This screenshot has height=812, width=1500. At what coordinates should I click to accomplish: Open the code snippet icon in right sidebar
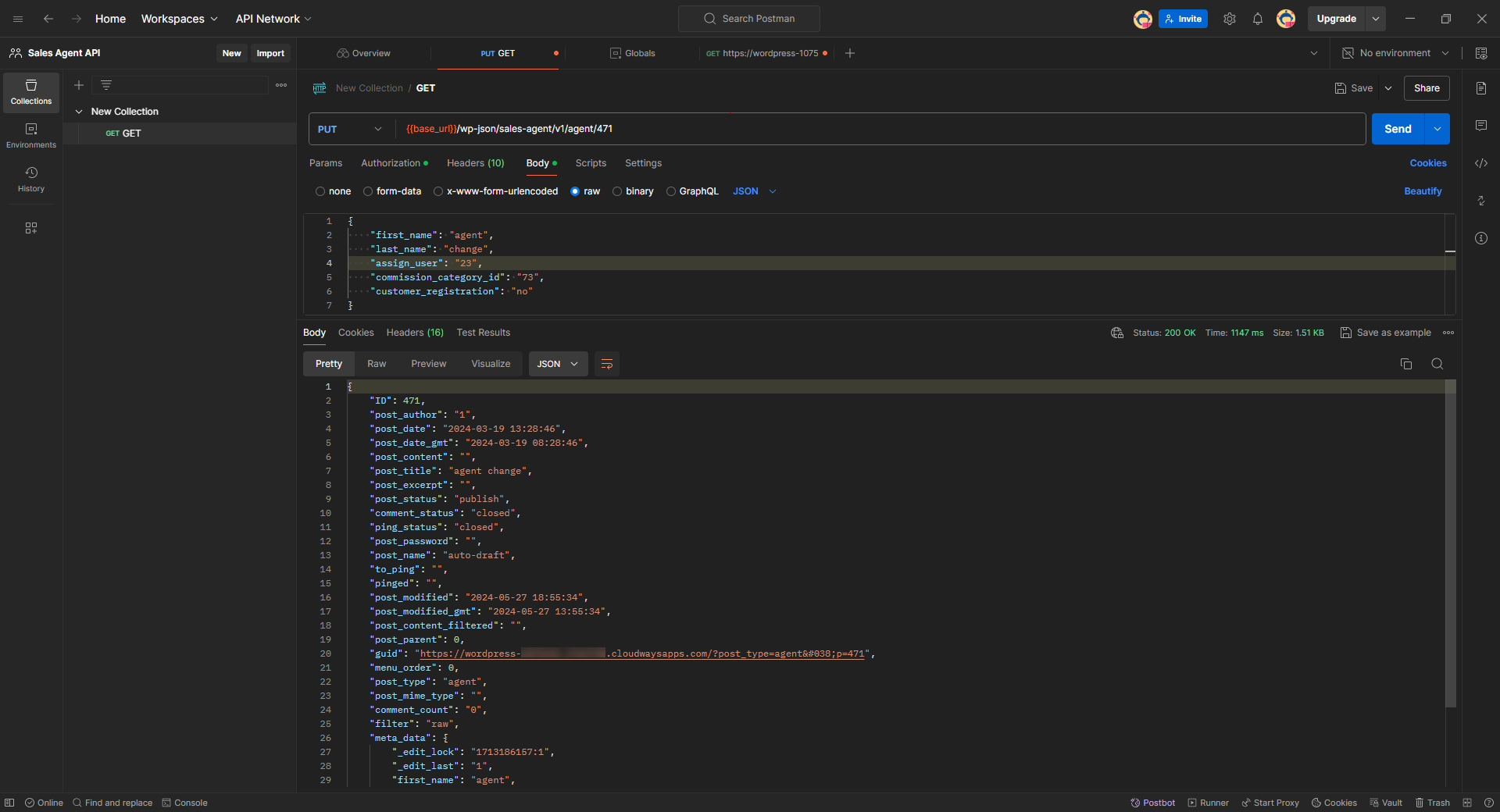[x=1481, y=163]
